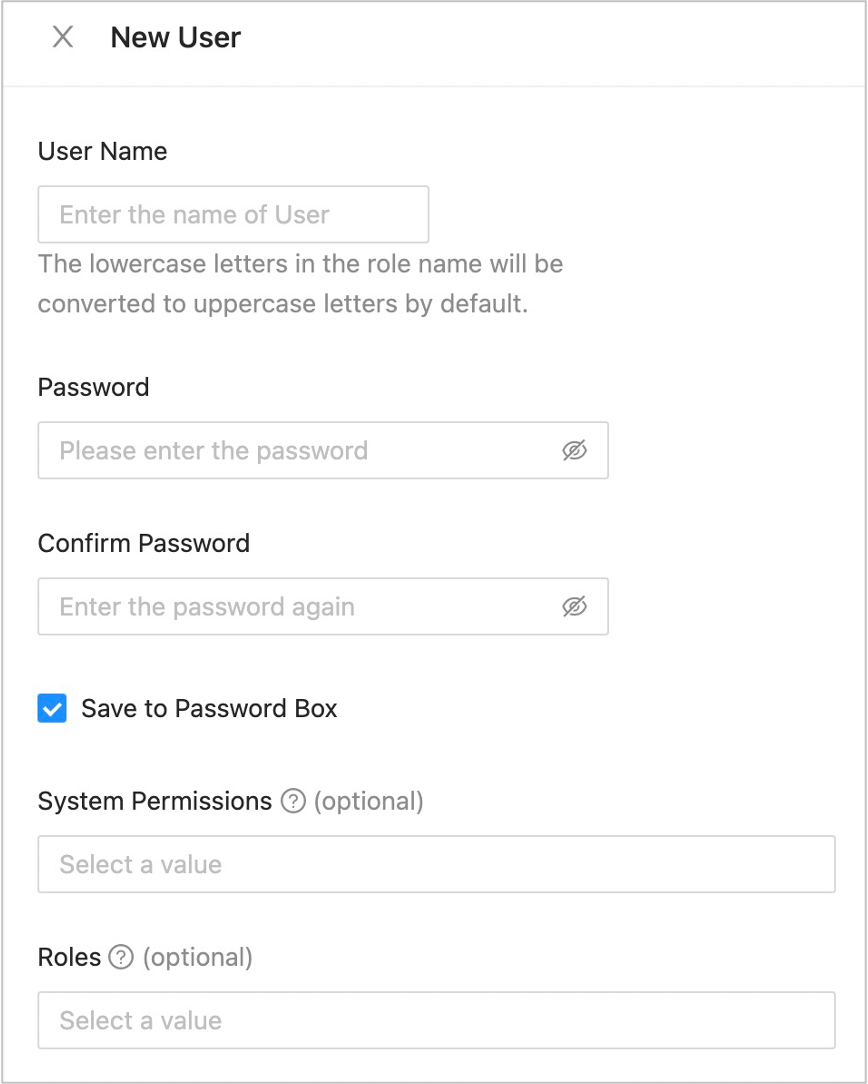Click the "New User" panel title
Screen dimensions: 868x1084
click(x=176, y=38)
